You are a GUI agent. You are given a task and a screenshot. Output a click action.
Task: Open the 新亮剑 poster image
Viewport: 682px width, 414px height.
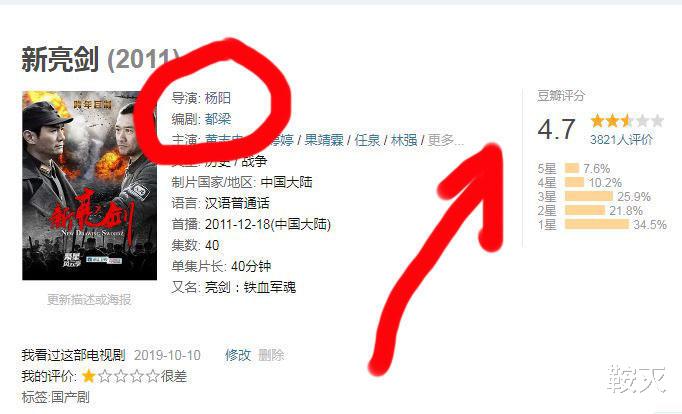[x=90, y=185]
